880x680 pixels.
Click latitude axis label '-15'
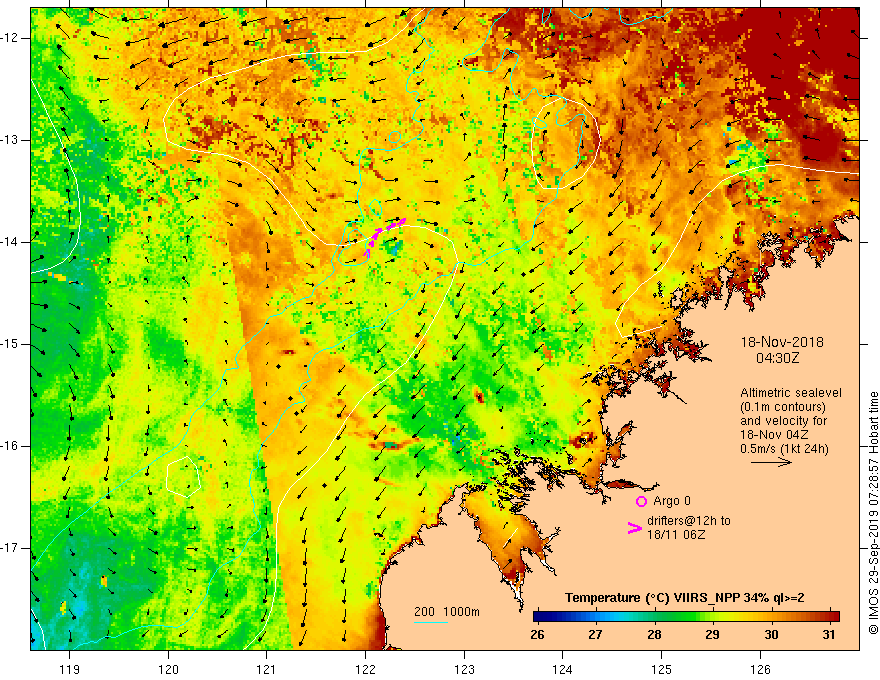10,344
